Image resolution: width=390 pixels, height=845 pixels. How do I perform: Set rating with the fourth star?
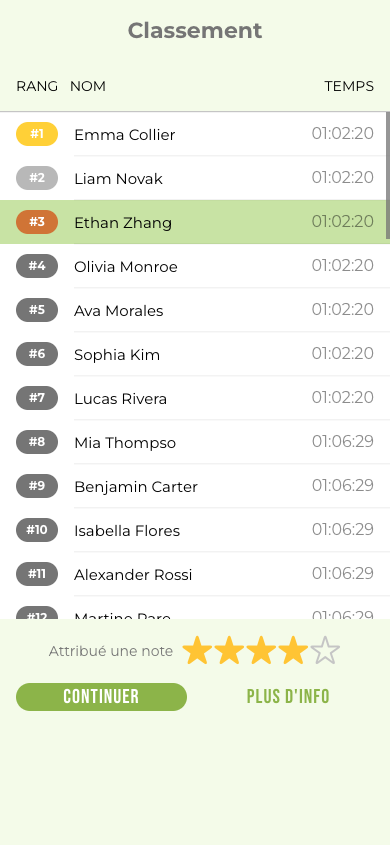[x=293, y=650]
